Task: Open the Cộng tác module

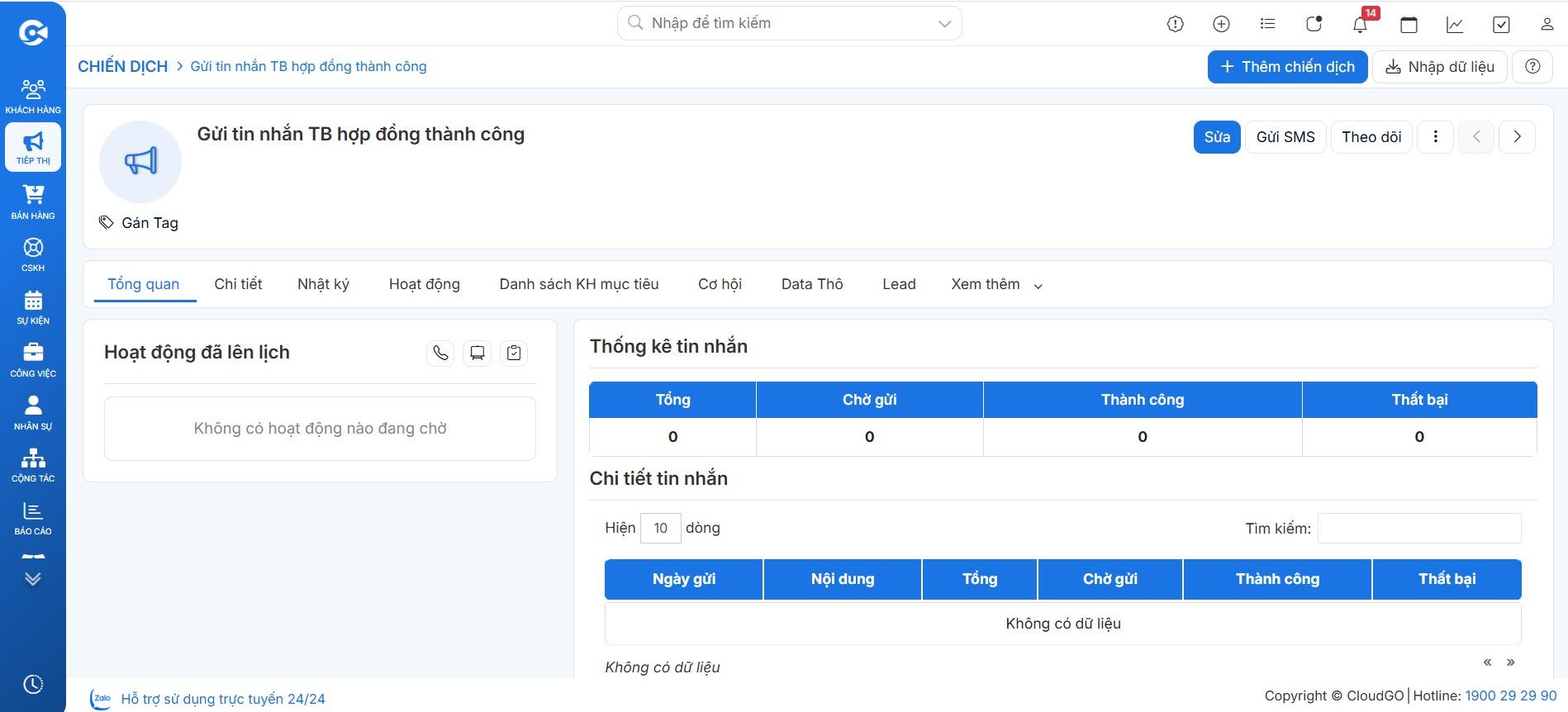Action: coord(33,465)
